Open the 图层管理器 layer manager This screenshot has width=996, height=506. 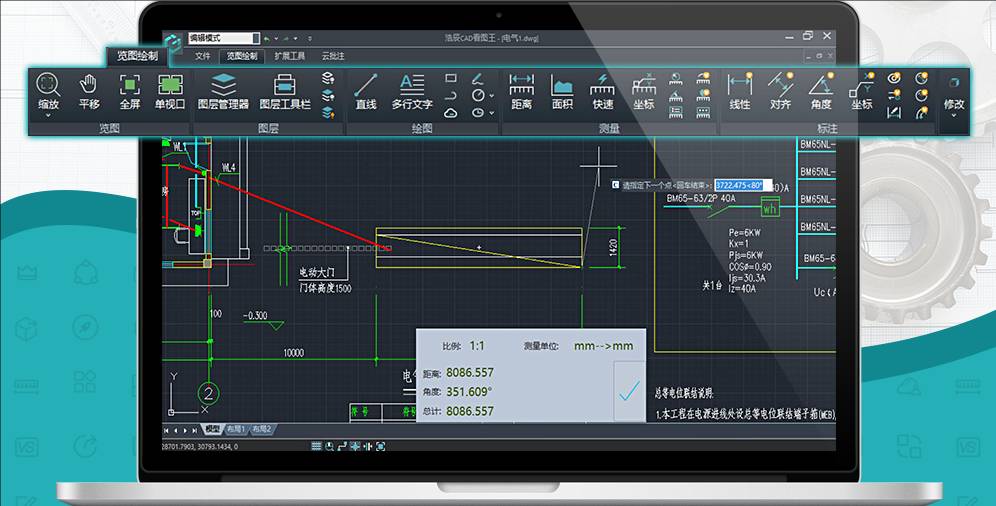click(223, 91)
